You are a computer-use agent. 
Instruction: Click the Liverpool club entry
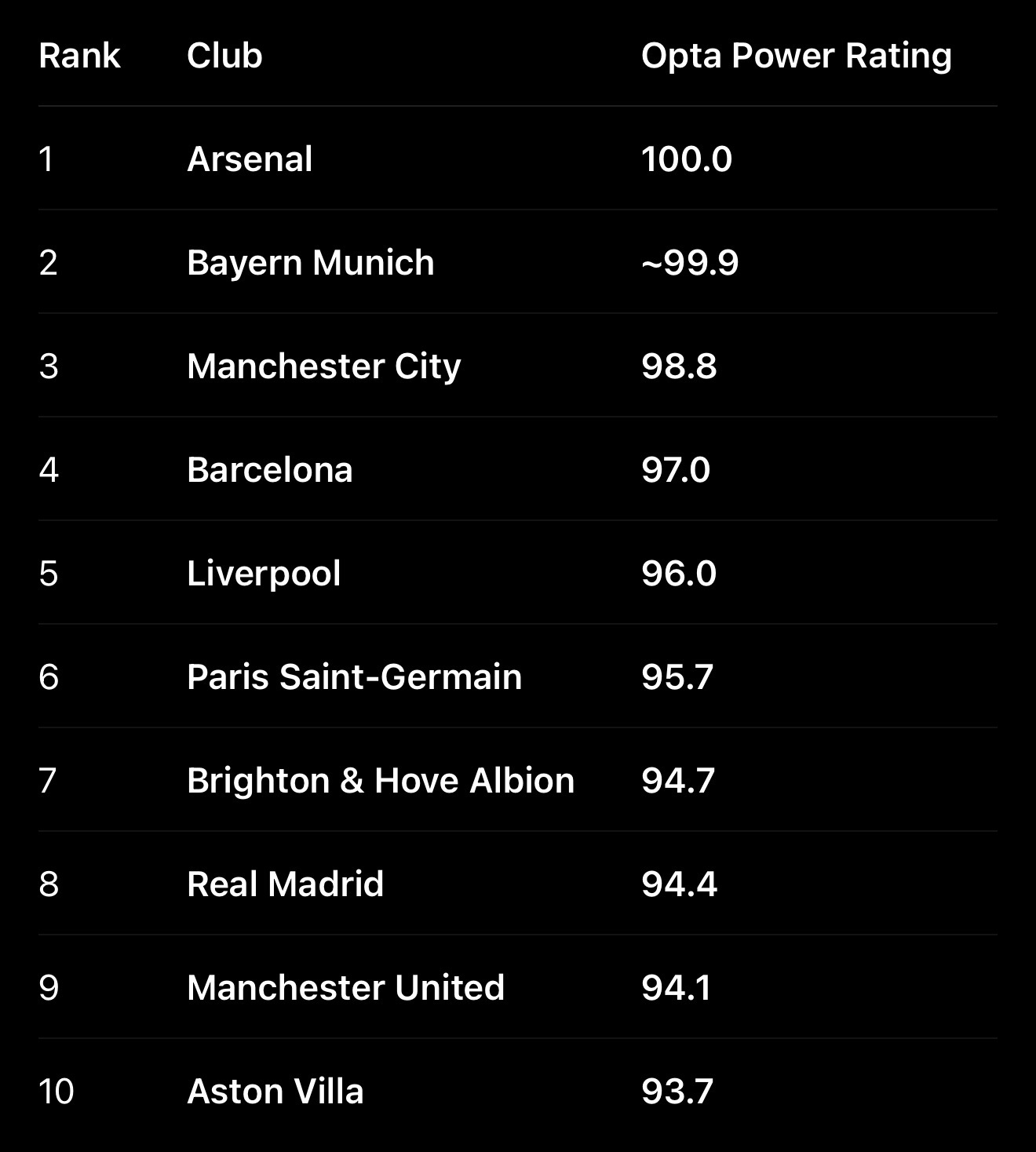coord(264,574)
